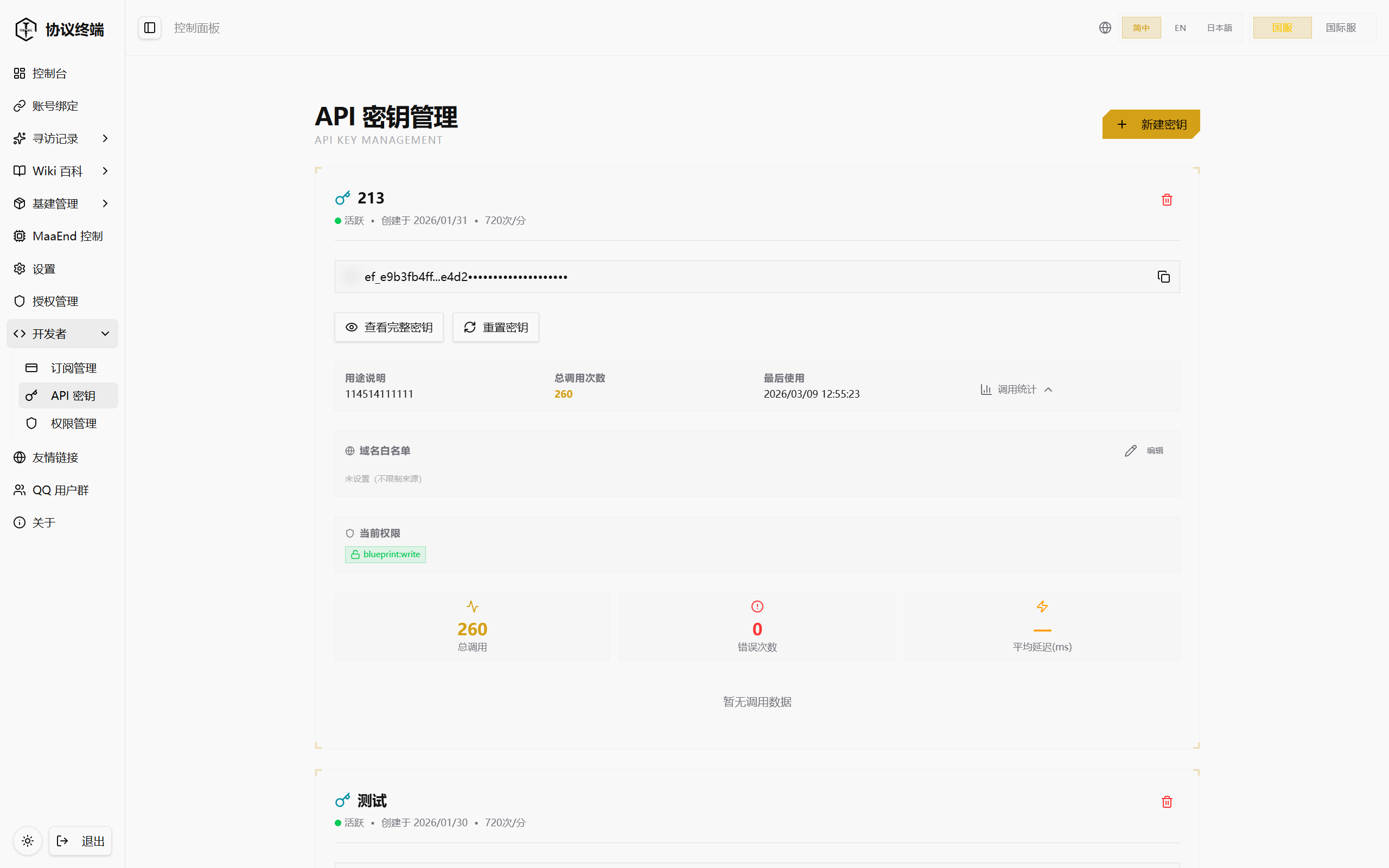Image resolution: width=1389 pixels, height=868 pixels.
Task: Select API 密钥 submenu item
Action: pyautogui.click(x=68, y=395)
